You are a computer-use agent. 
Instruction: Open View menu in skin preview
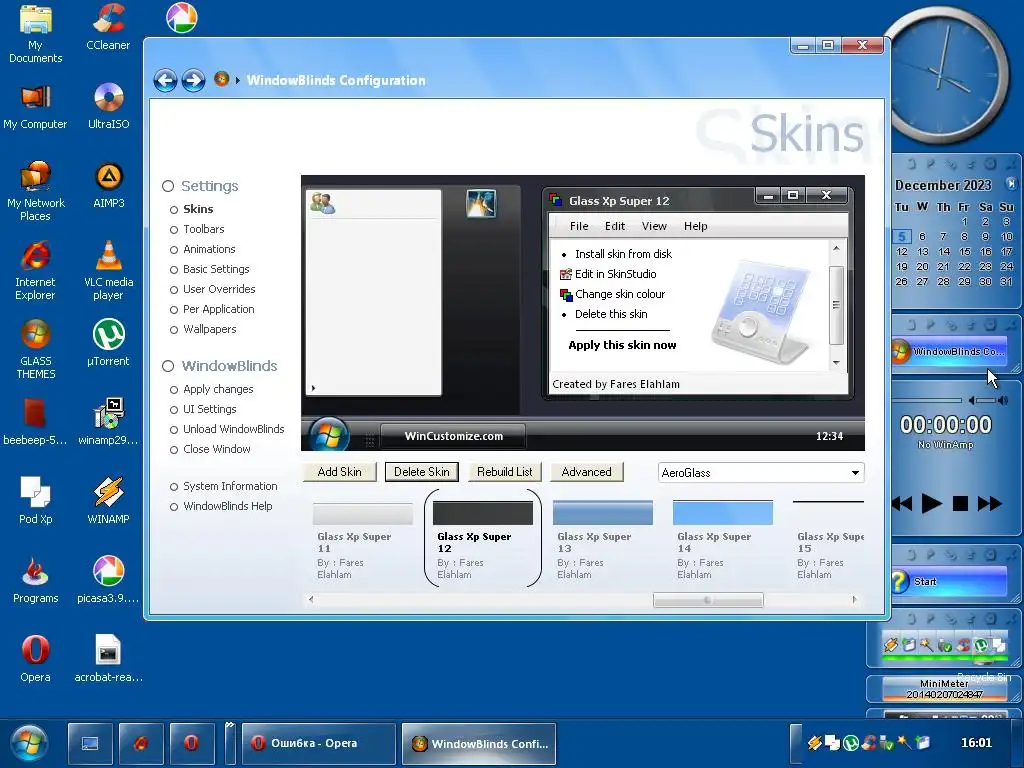(x=654, y=226)
